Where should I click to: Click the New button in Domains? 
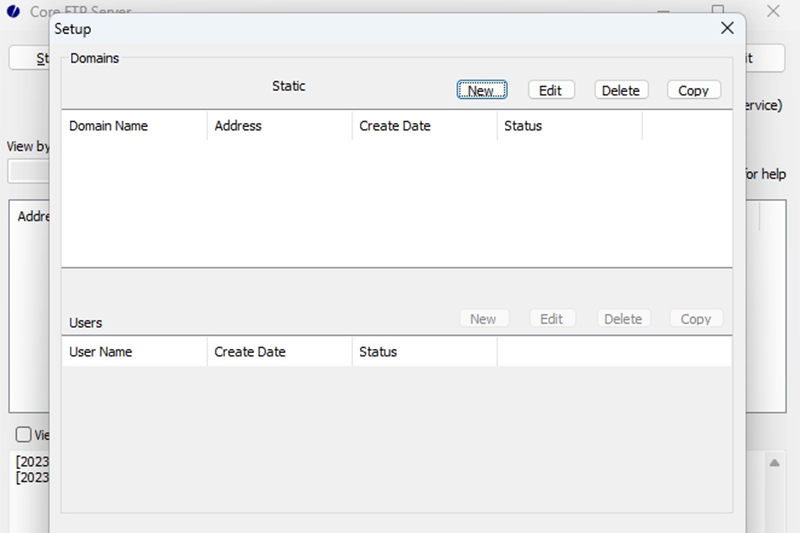(482, 90)
